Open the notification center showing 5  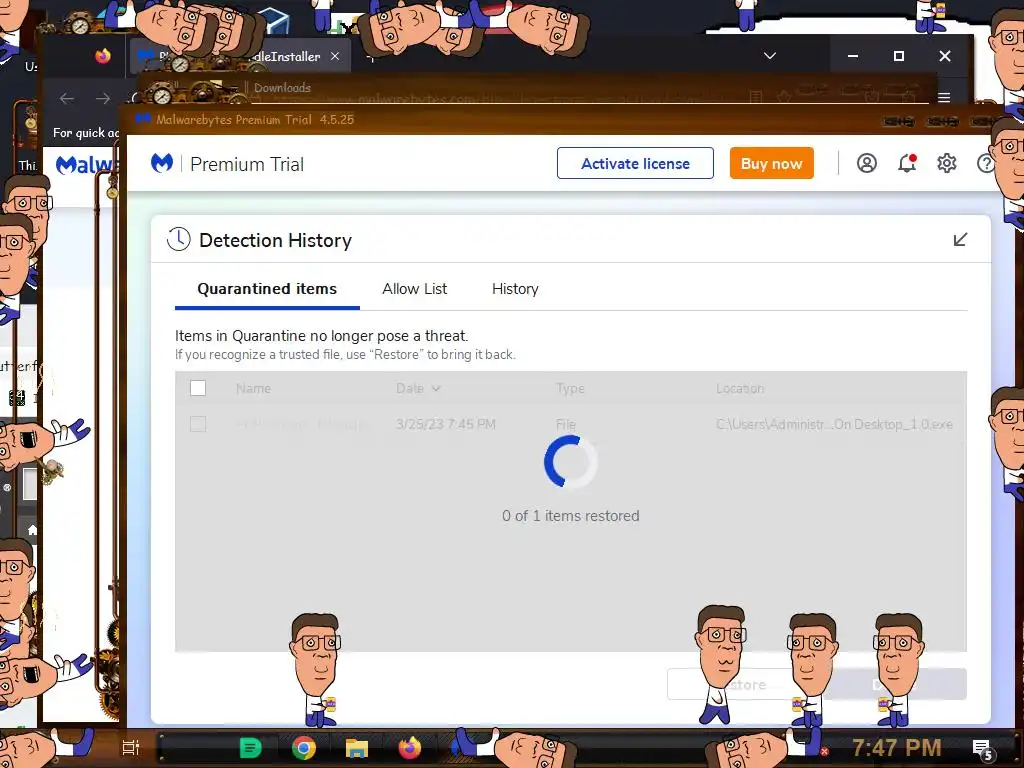pos(982,749)
